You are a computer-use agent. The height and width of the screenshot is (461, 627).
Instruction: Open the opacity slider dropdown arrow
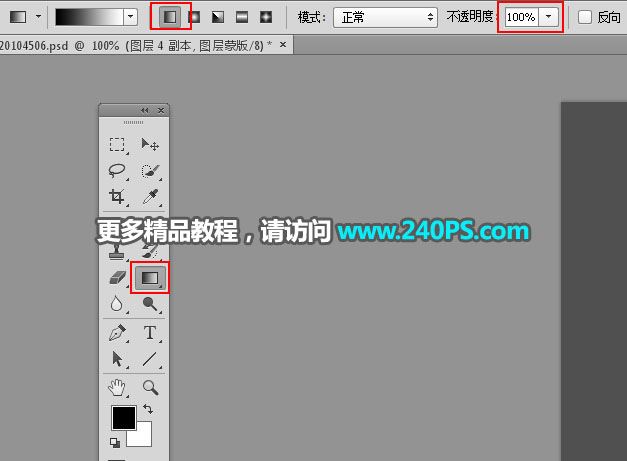click(x=549, y=17)
